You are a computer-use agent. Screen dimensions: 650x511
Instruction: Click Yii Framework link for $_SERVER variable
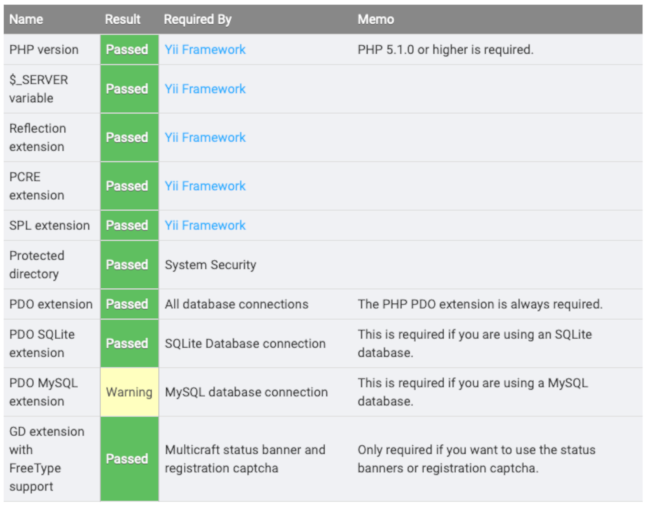tap(205, 89)
